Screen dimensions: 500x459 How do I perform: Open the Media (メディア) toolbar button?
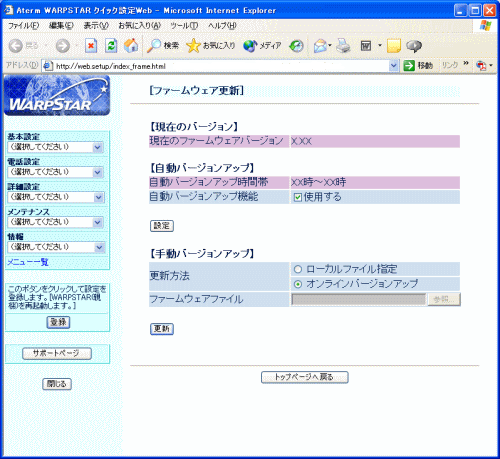[x=262, y=46]
